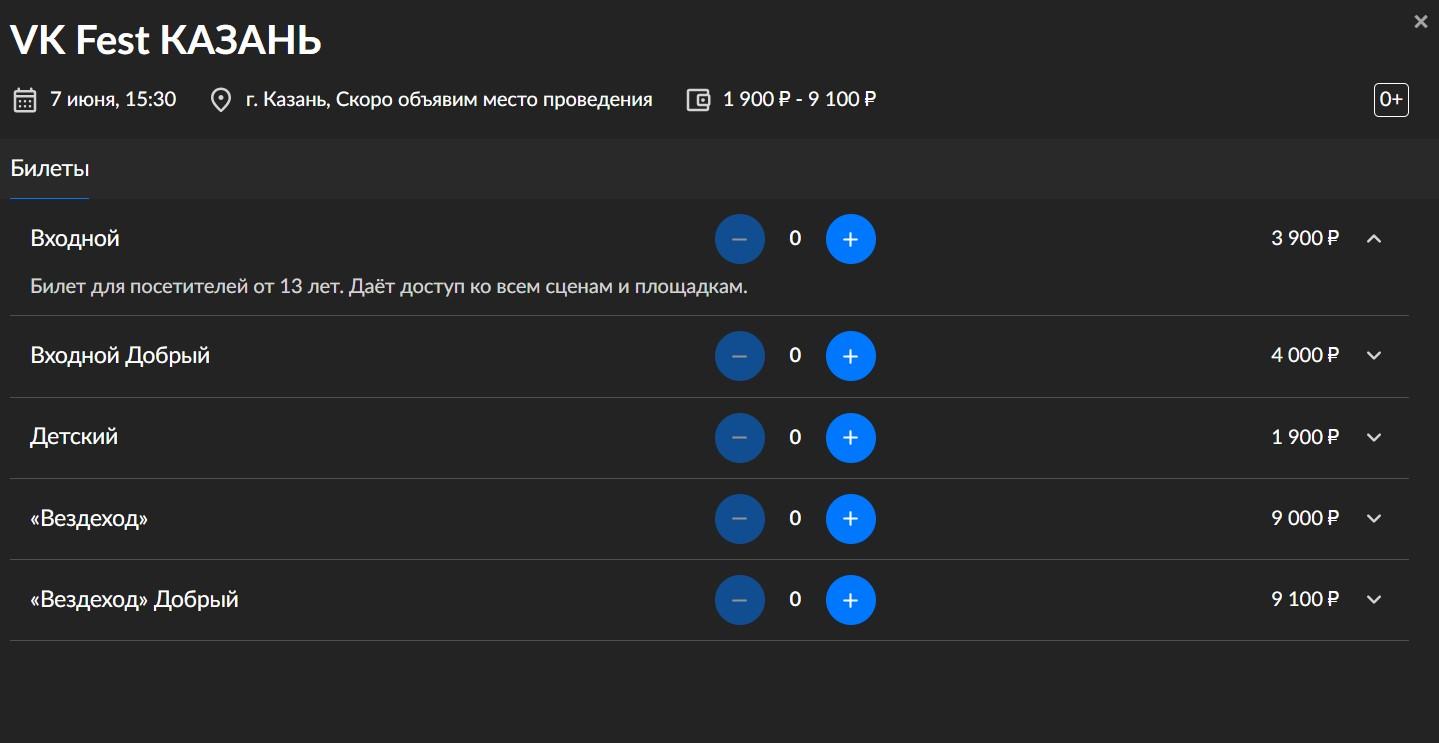Click the «Вездеход» Добрый ticket name
The width and height of the screenshot is (1439, 743).
pos(135,599)
